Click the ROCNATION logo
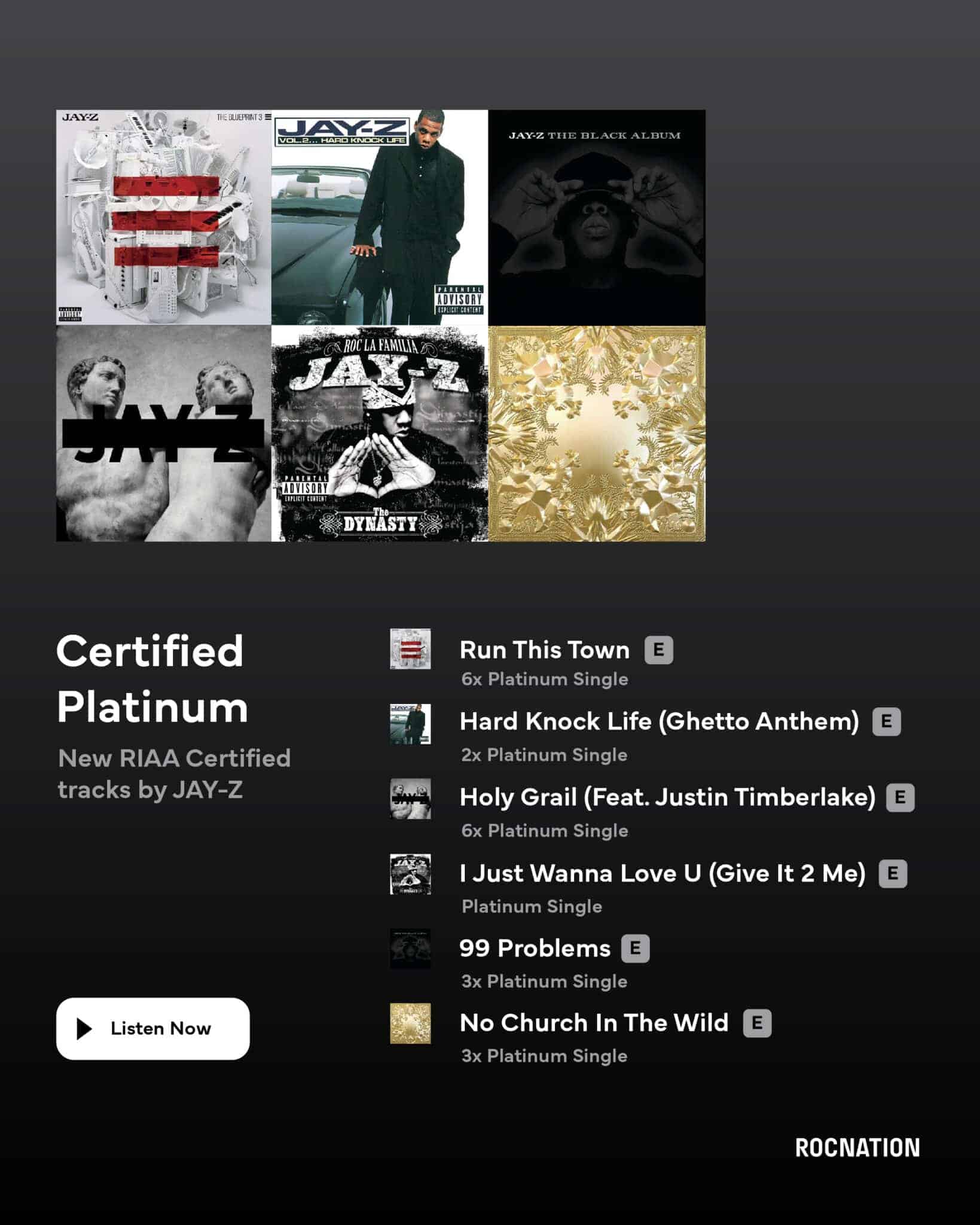The height and width of the screenshot is (1225, 980). pyautogui.click(x=857, y=1148)
